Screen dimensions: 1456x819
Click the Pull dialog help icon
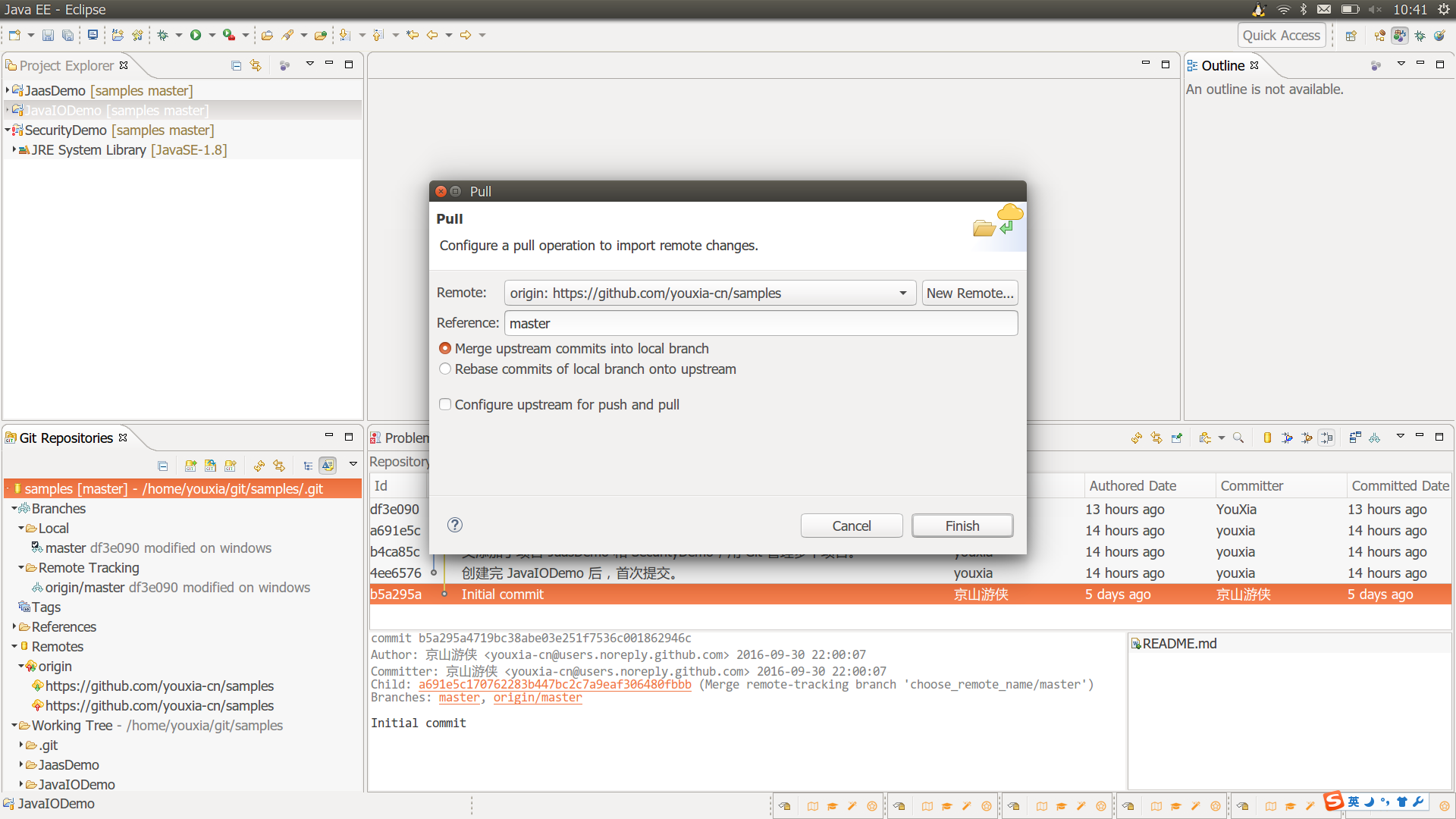click(455, 525)
